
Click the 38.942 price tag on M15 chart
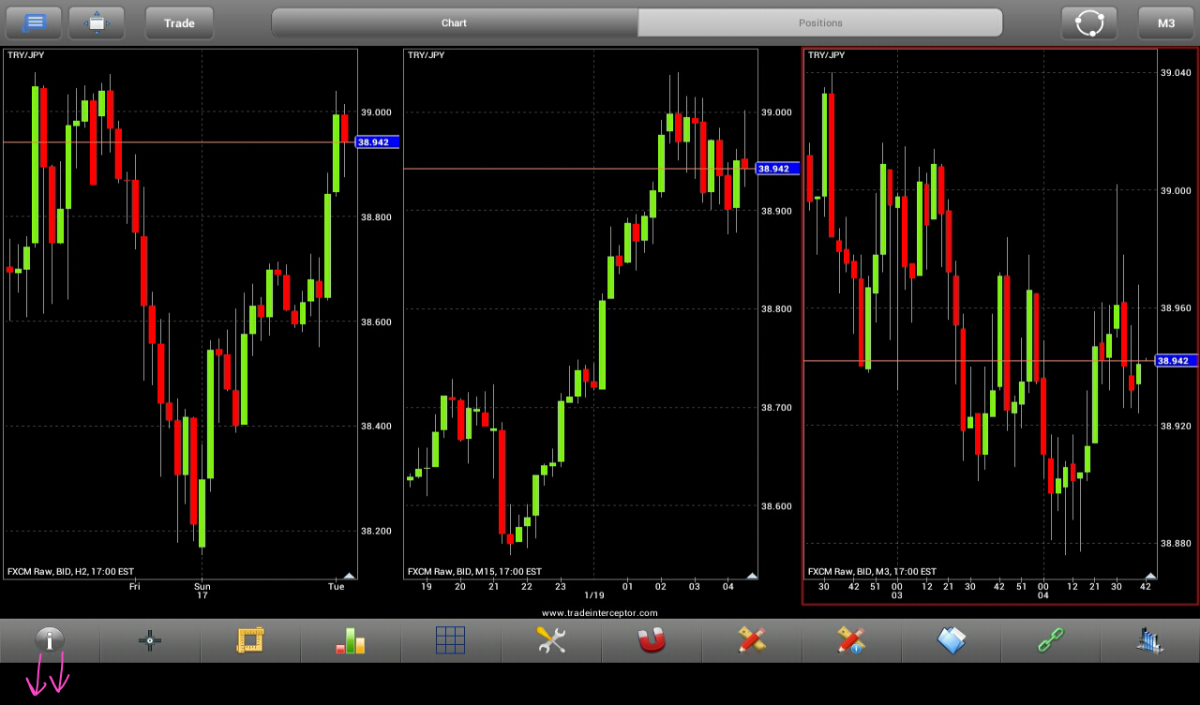pyautogui.click(x=777, y=169)
